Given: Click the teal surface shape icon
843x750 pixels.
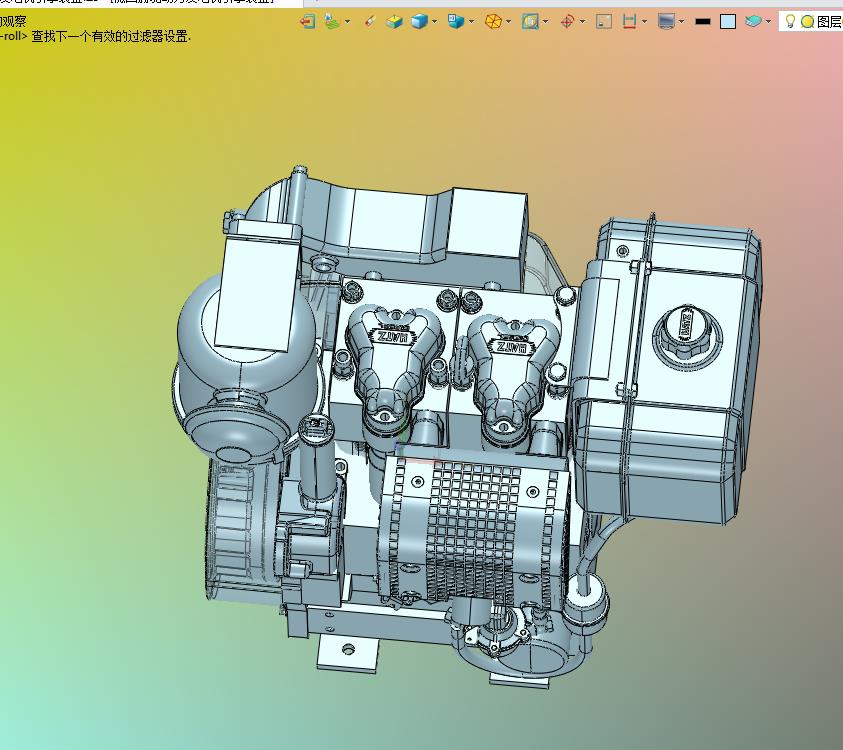Looking at the screenshot, I should pyautogui.click(x=753, y=22).
